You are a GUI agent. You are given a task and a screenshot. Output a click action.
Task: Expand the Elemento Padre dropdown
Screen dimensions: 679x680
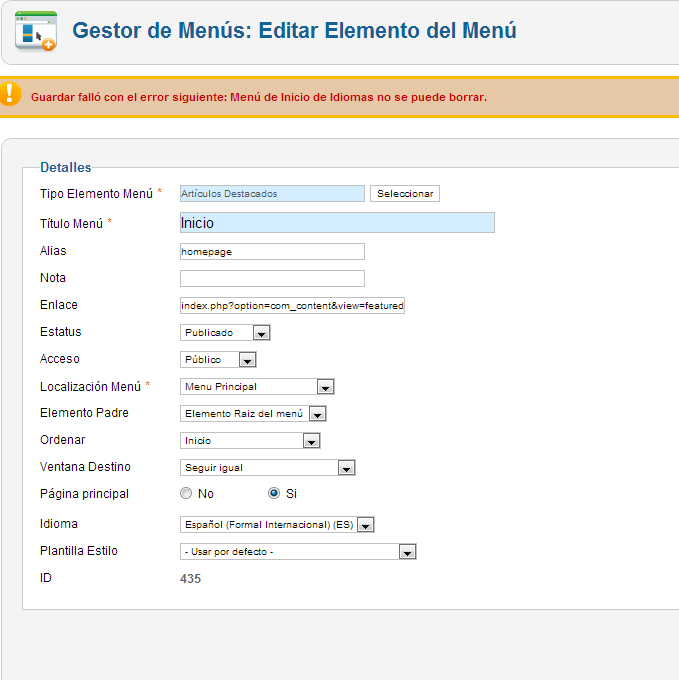[x=253, y=414]
